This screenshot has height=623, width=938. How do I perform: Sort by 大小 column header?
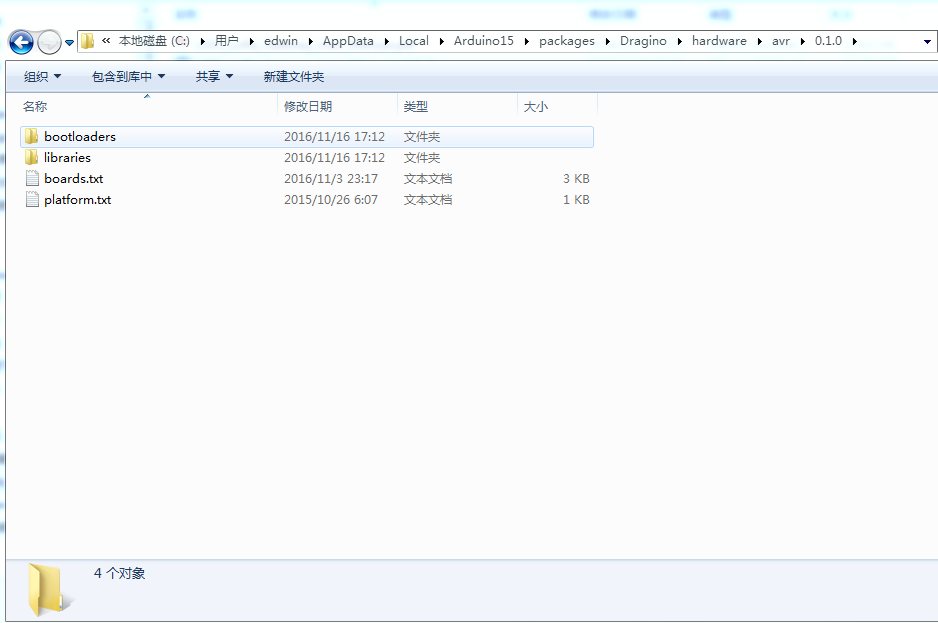pos(535,107)
